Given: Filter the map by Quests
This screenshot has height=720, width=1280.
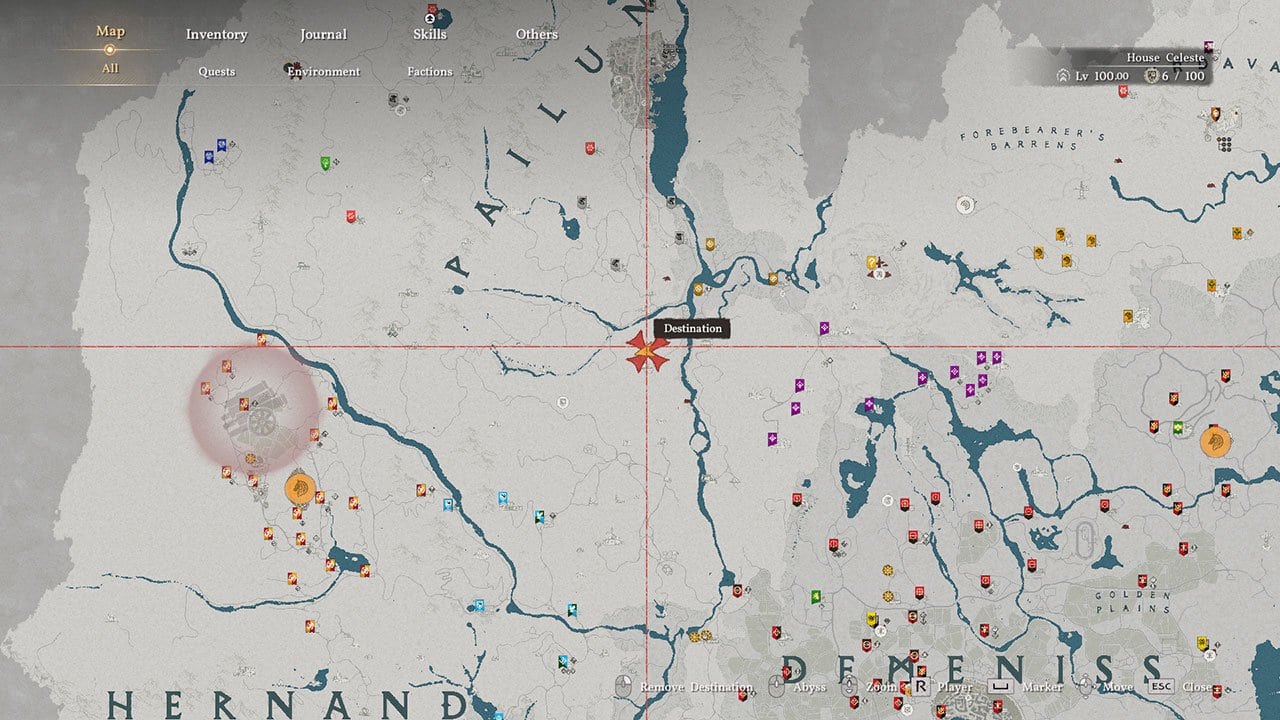Looking at the screenshot, I should [217, 72].
